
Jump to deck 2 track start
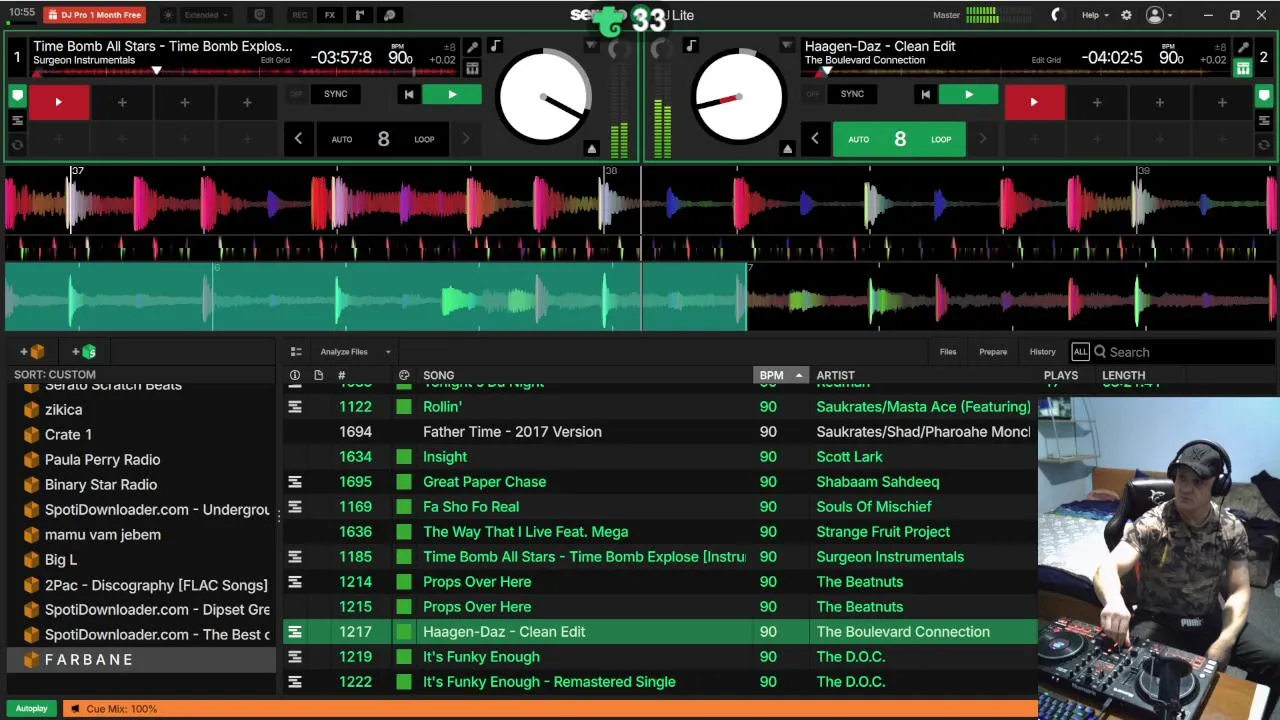(x=925, y=94)
